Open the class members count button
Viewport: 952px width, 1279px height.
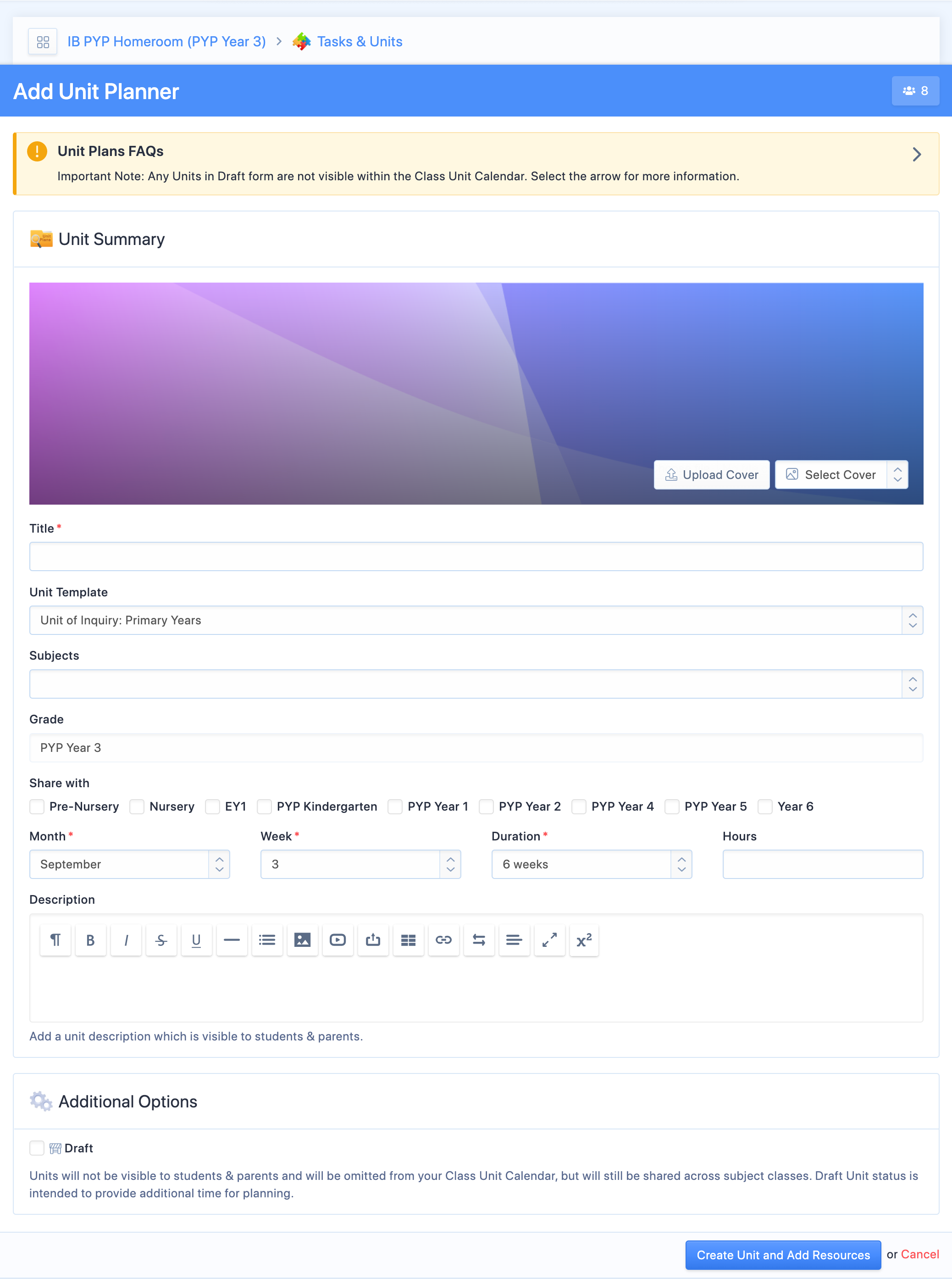click(x=915, y=90)
